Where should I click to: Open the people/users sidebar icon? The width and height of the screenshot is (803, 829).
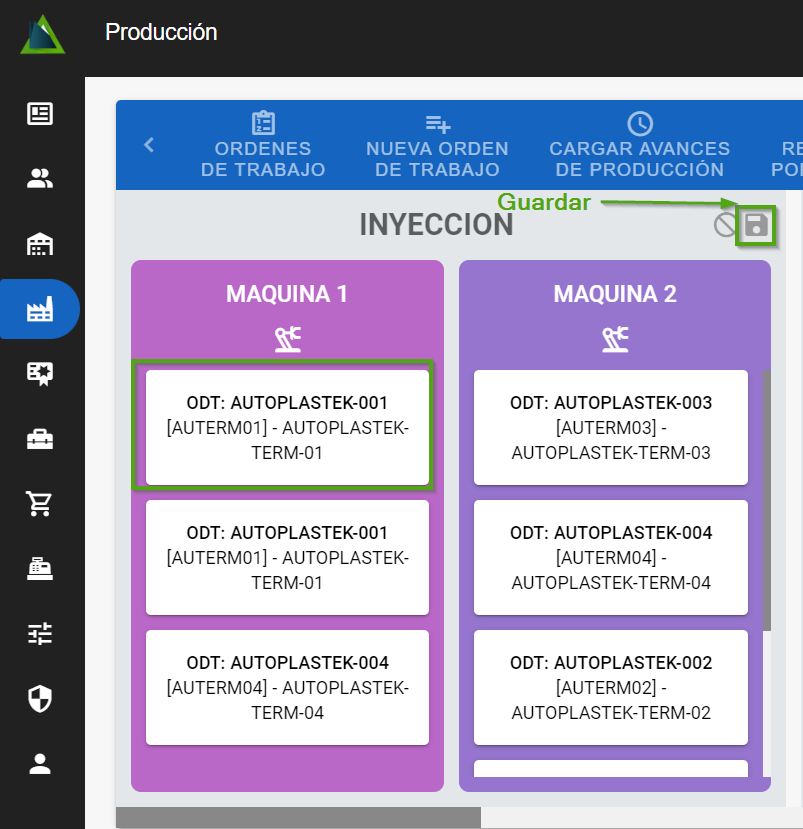click(40, 179)
